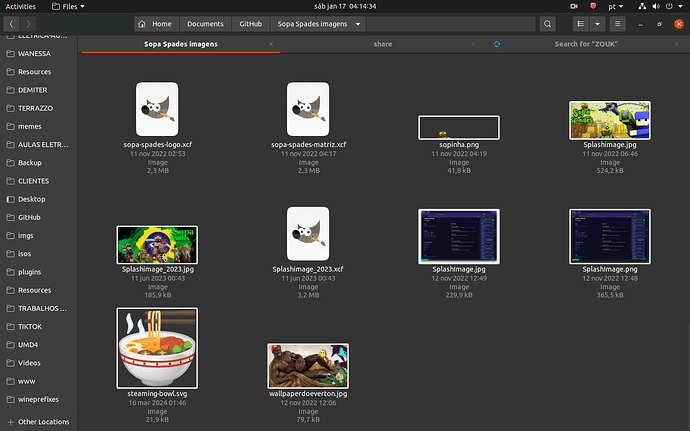Open Other Locations in sidebar
Screen dimensions: 690x431
[x=39, y=422]
